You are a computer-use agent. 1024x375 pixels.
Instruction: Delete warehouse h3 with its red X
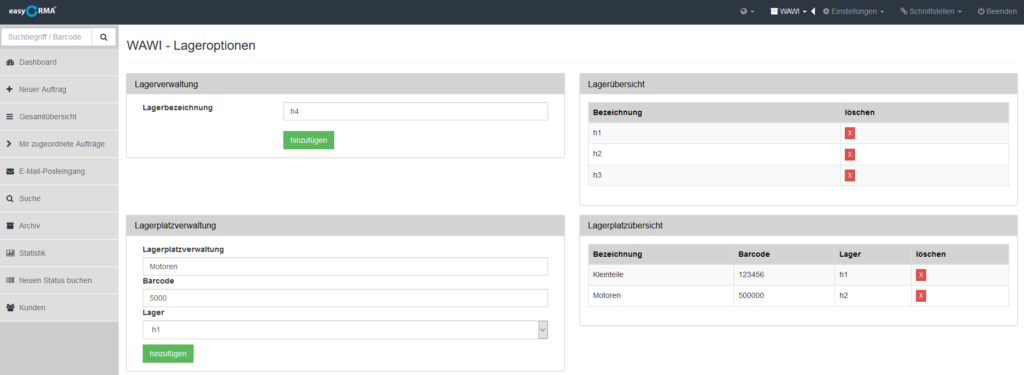[850, 175]
